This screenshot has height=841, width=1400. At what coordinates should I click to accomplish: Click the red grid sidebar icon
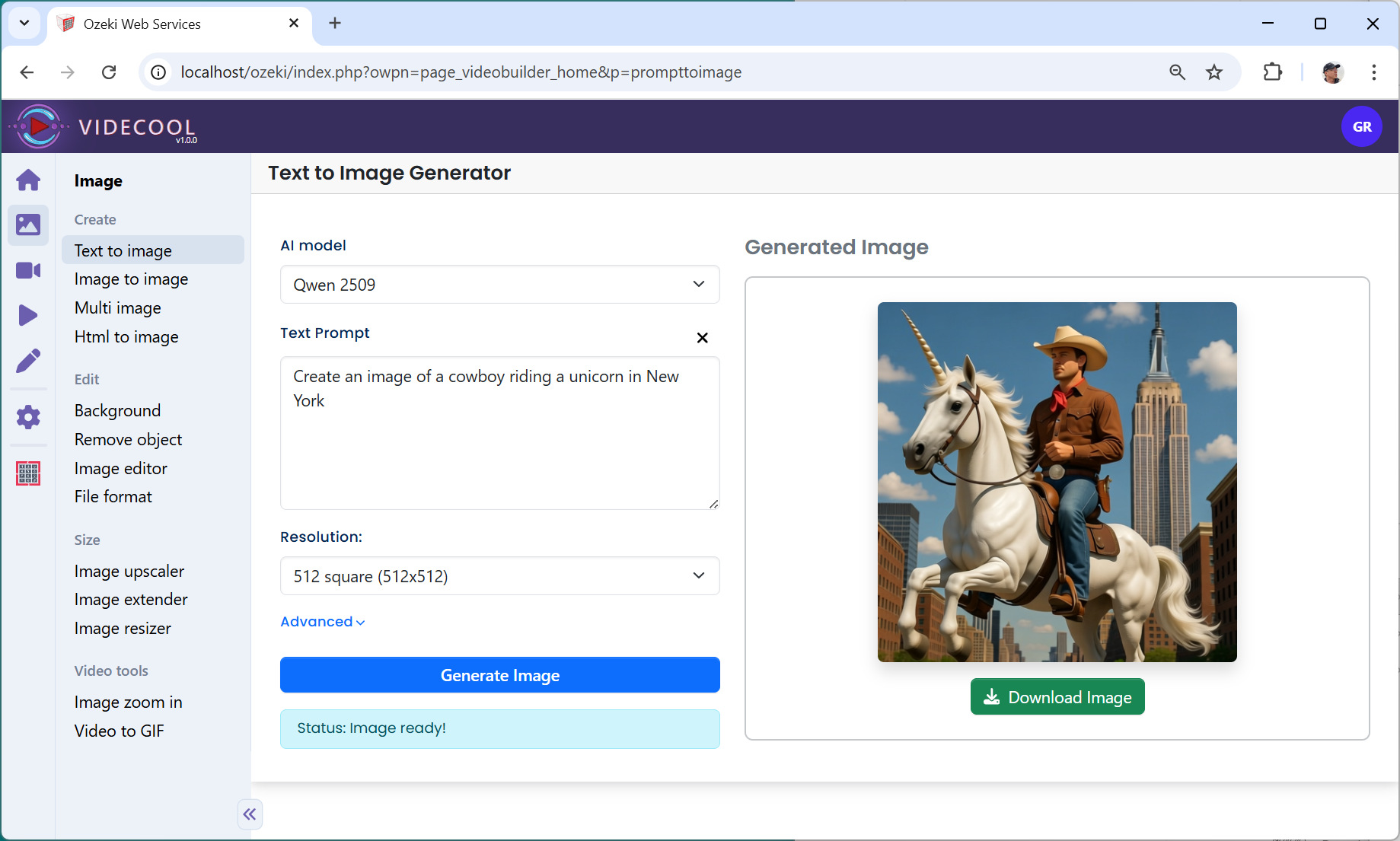(28, 473)
